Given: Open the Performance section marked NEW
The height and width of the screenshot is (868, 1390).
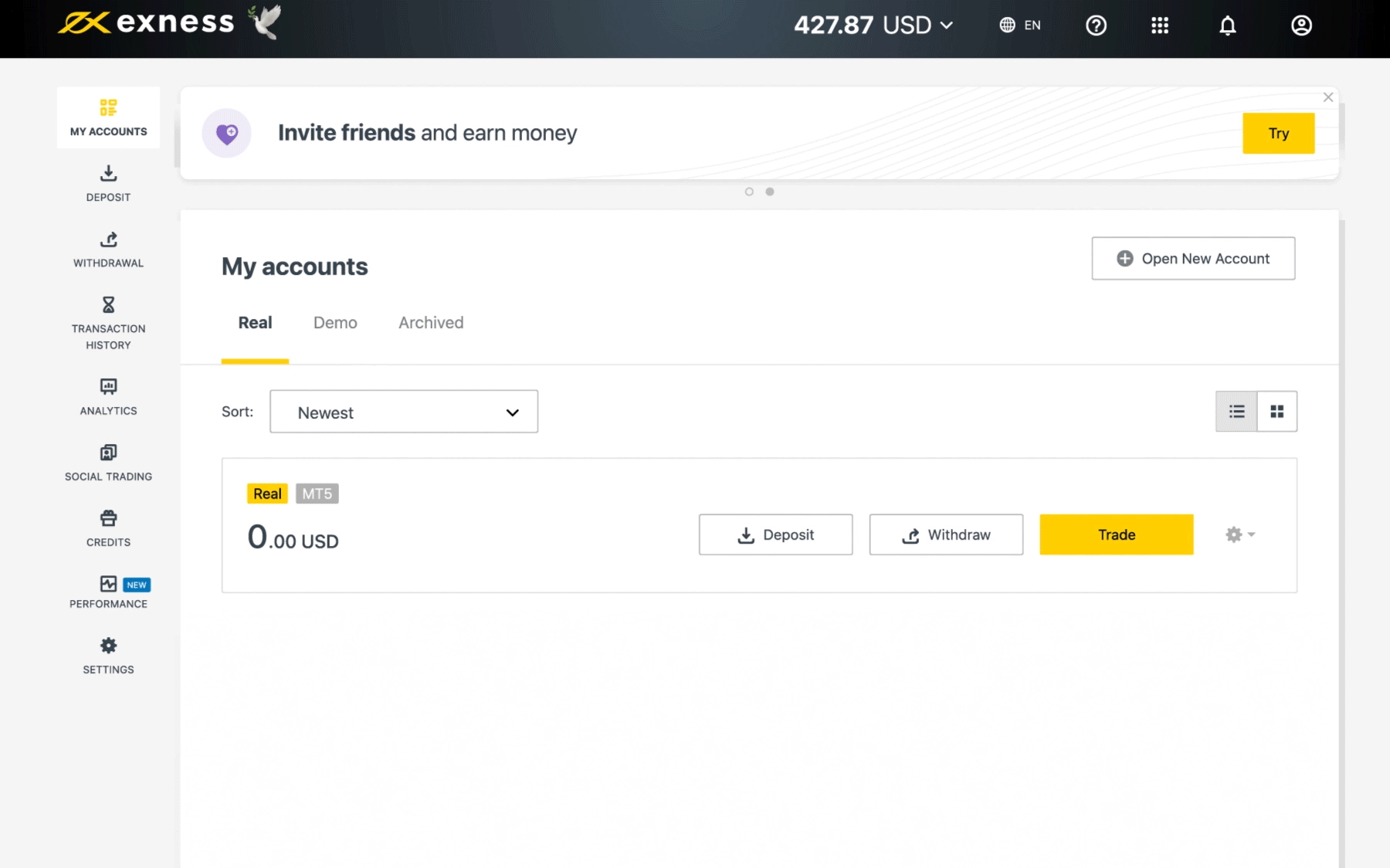Looking at the screenshot, I should (108, 592).
